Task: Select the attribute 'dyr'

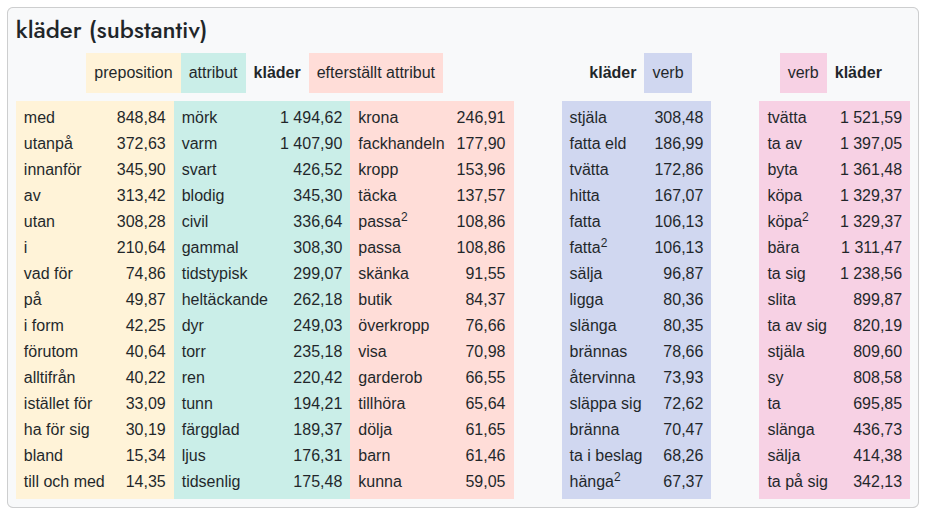Action: [x=193, y=326]
